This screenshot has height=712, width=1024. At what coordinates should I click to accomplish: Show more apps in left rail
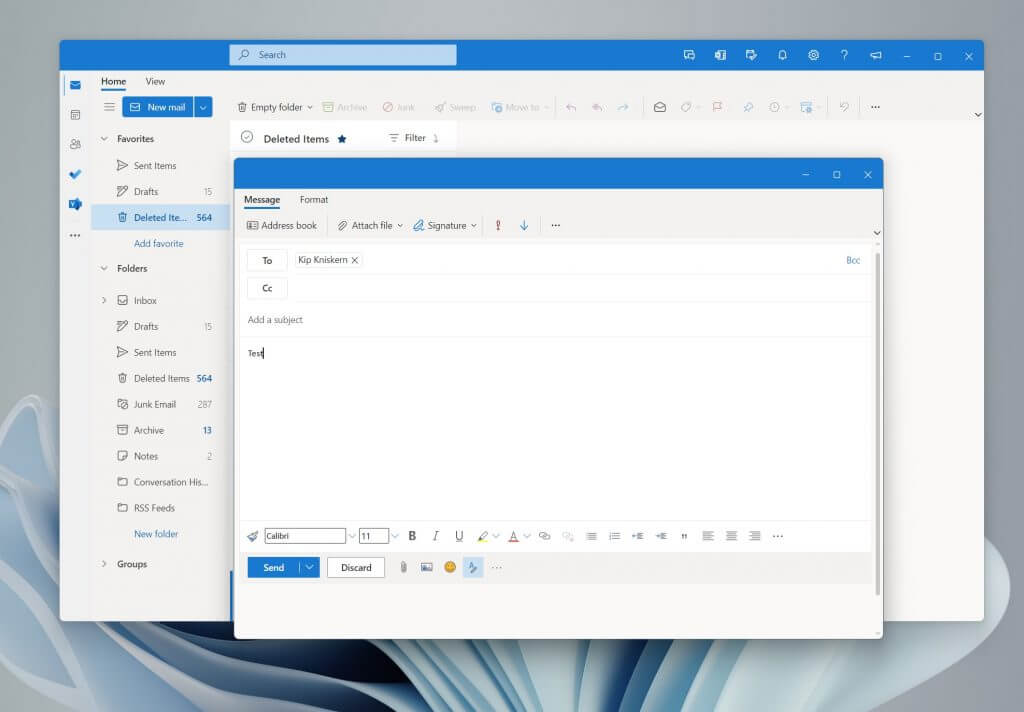pyautogui.click(x=75, y=235)
